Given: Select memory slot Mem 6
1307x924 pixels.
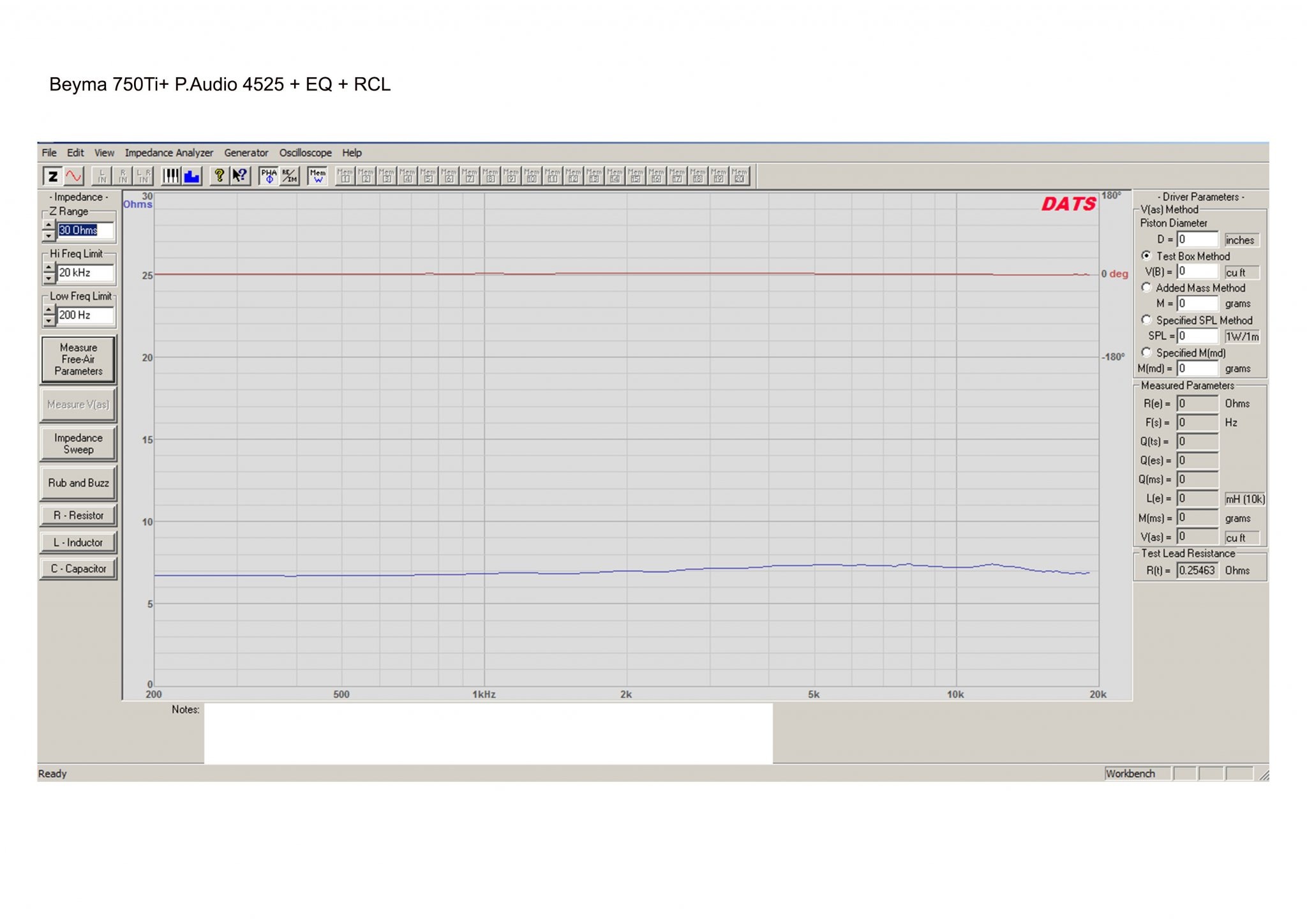Looking at the screenshot, I should coord(449,176).
